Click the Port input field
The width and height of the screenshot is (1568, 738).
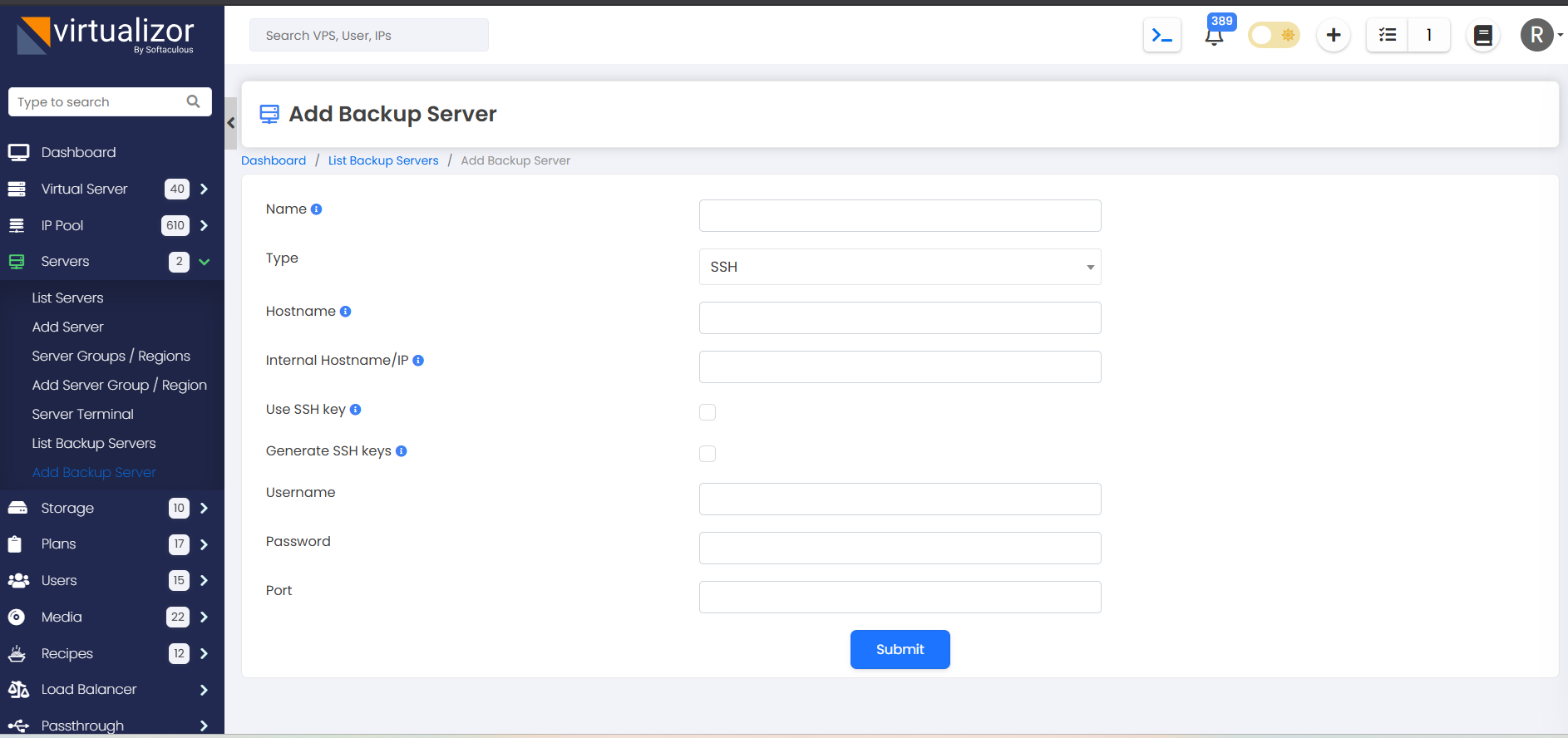pos(900,597)
